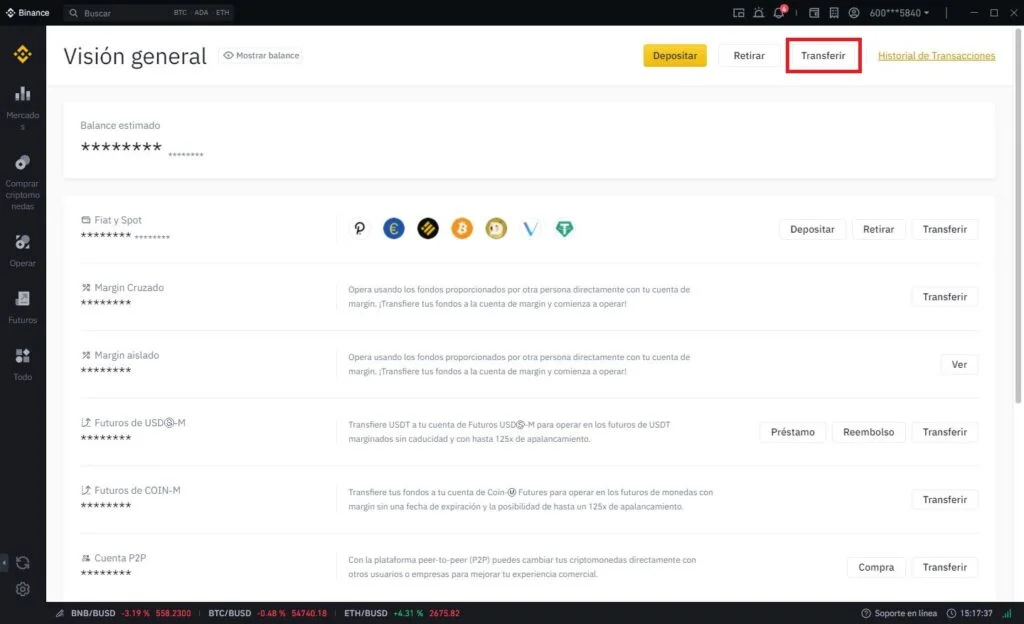Open the Operar sidebar section
Screen dimensions: 1024x624
pyautogui.click(x=23, y=251)
